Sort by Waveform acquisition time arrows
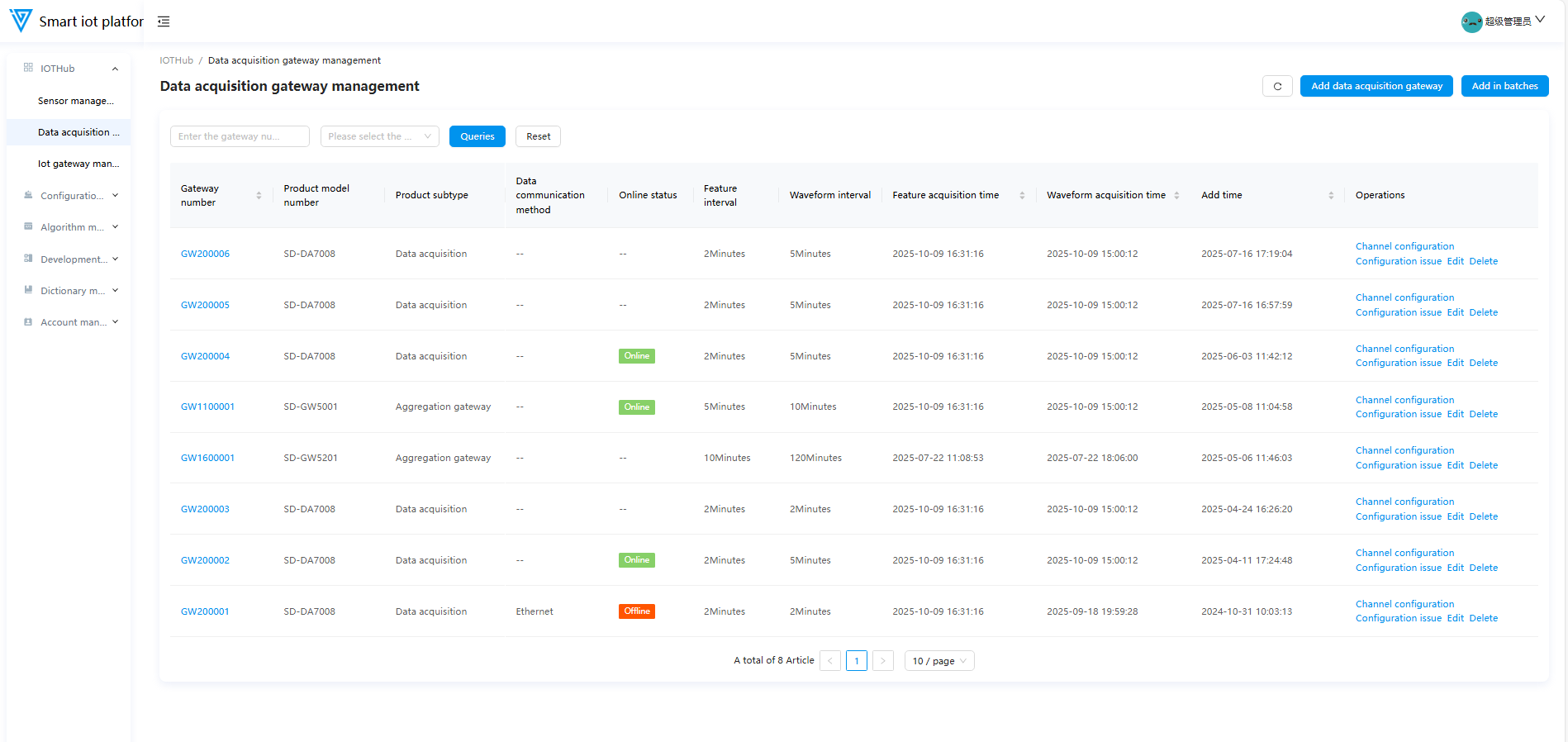This screenshot has width=1568, height=742. [x=1176, y=196]
